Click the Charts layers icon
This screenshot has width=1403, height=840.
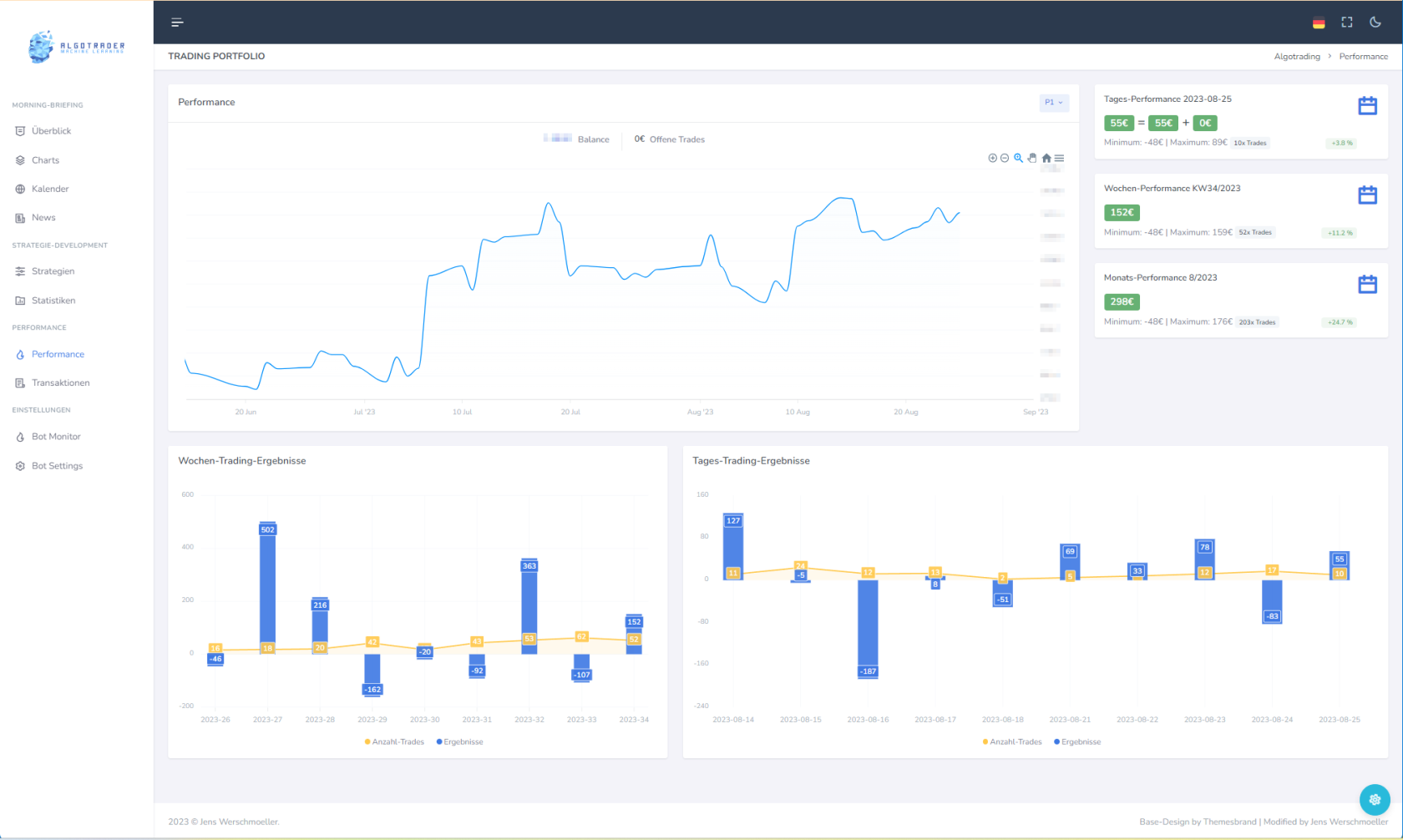[20, 160]
